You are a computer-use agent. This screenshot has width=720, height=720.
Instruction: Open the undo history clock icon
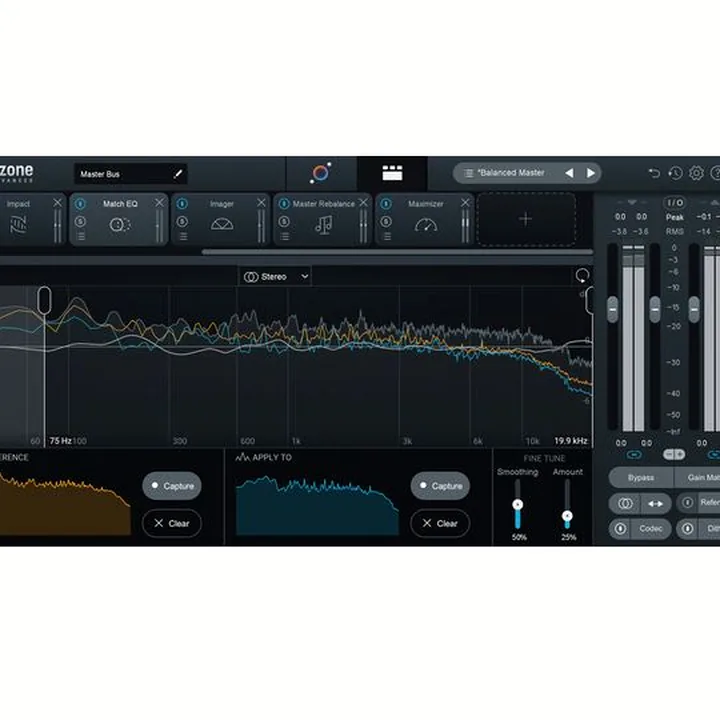675,173
